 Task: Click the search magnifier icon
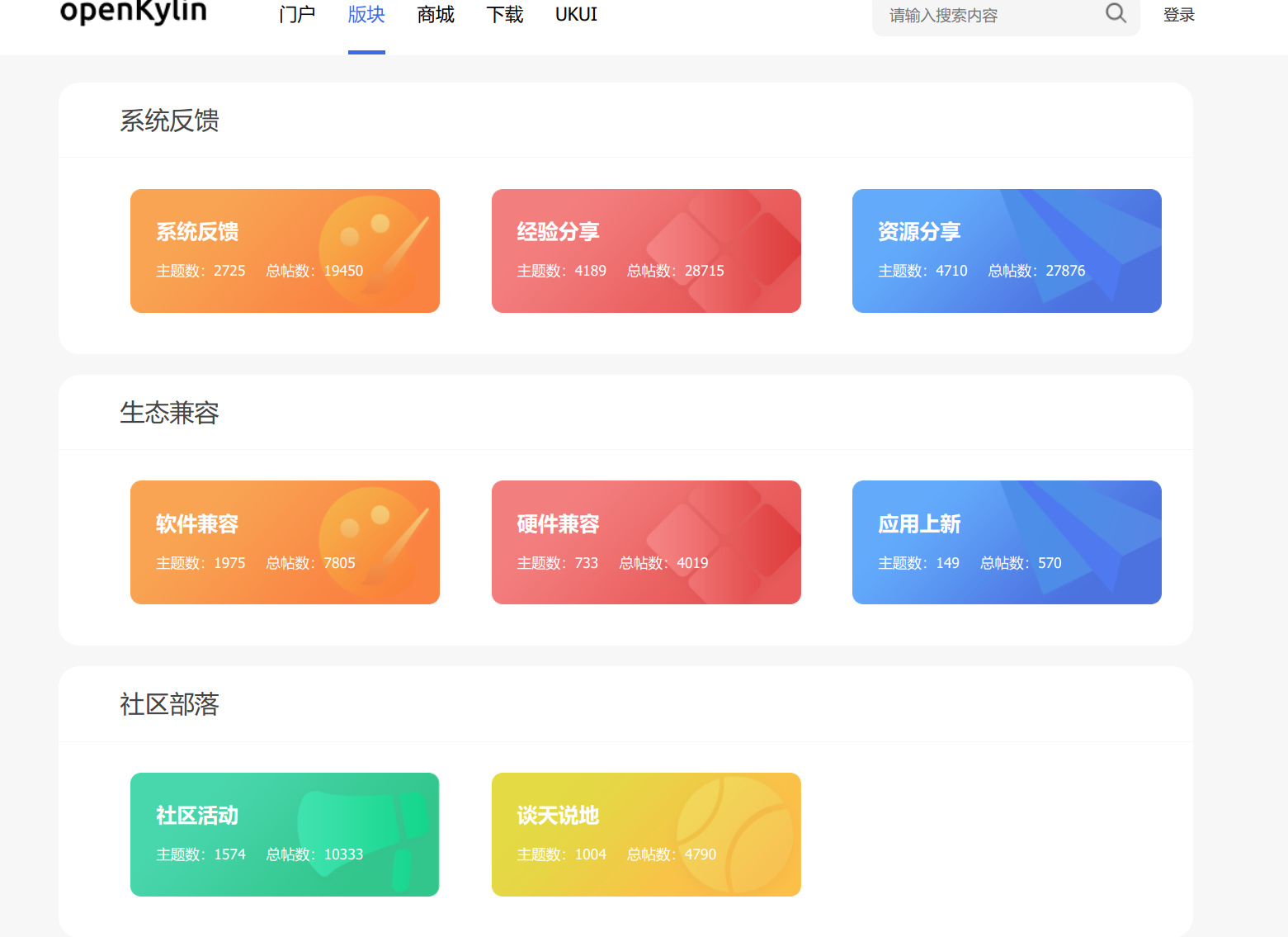(1116, 14)
